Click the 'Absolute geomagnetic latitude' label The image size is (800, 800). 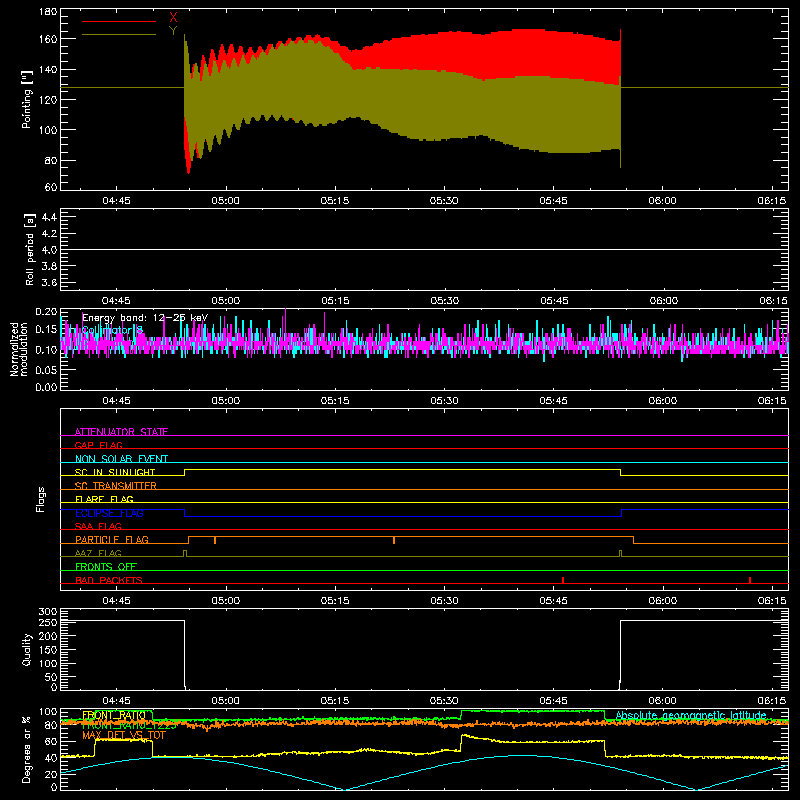(691, 715)
